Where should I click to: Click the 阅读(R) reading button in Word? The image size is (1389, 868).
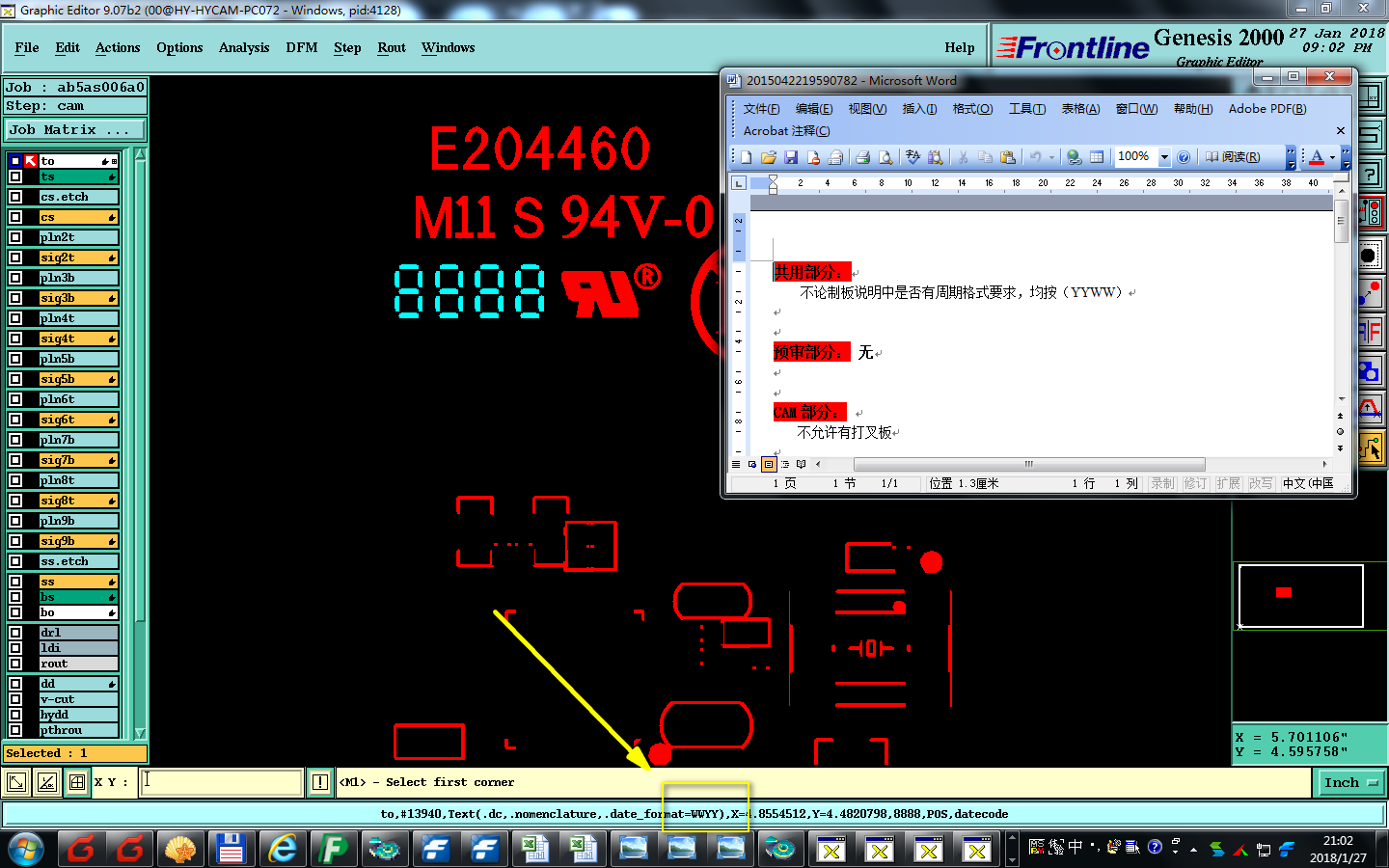1233,157
